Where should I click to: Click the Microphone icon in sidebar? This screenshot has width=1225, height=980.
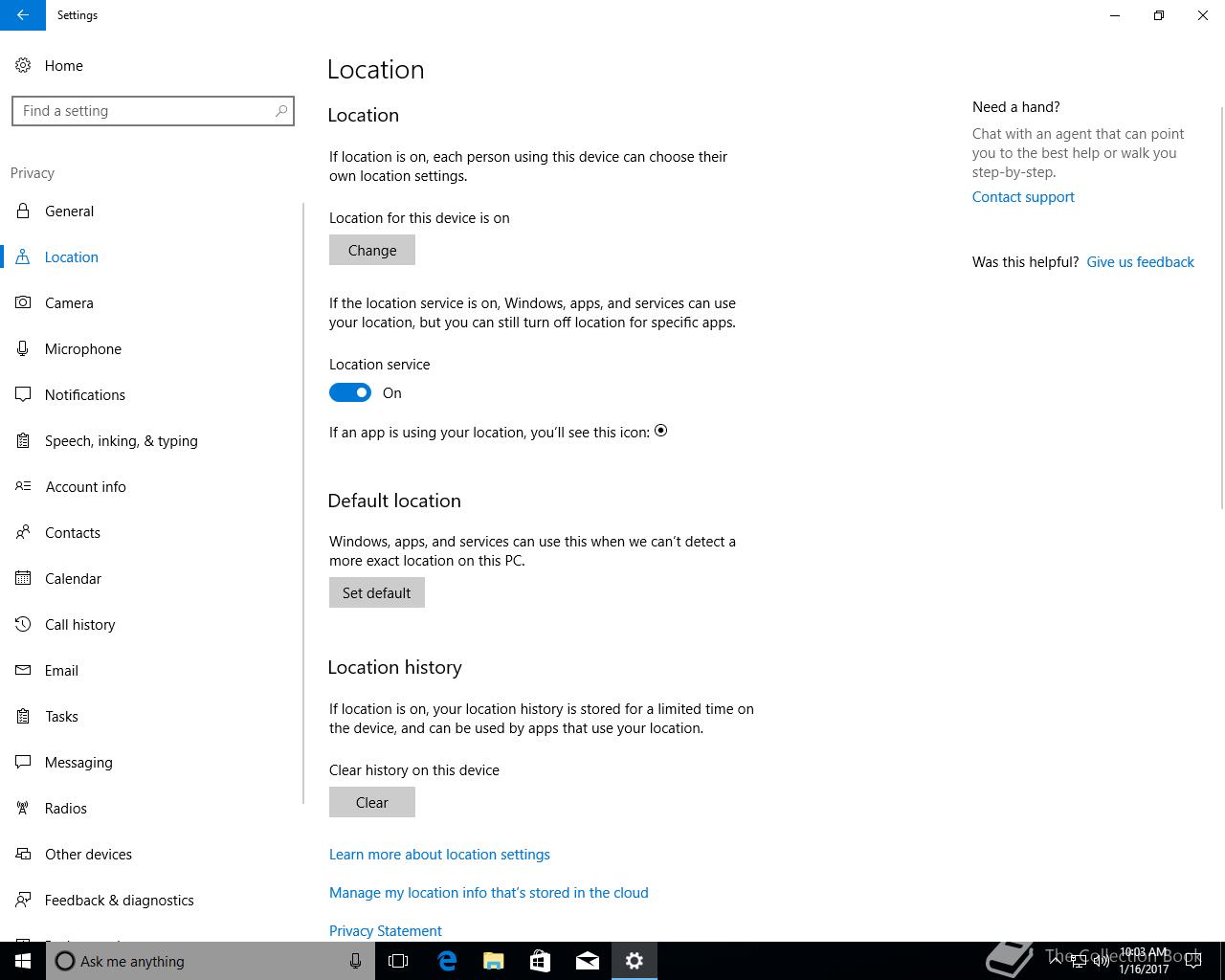pos(23,349)
